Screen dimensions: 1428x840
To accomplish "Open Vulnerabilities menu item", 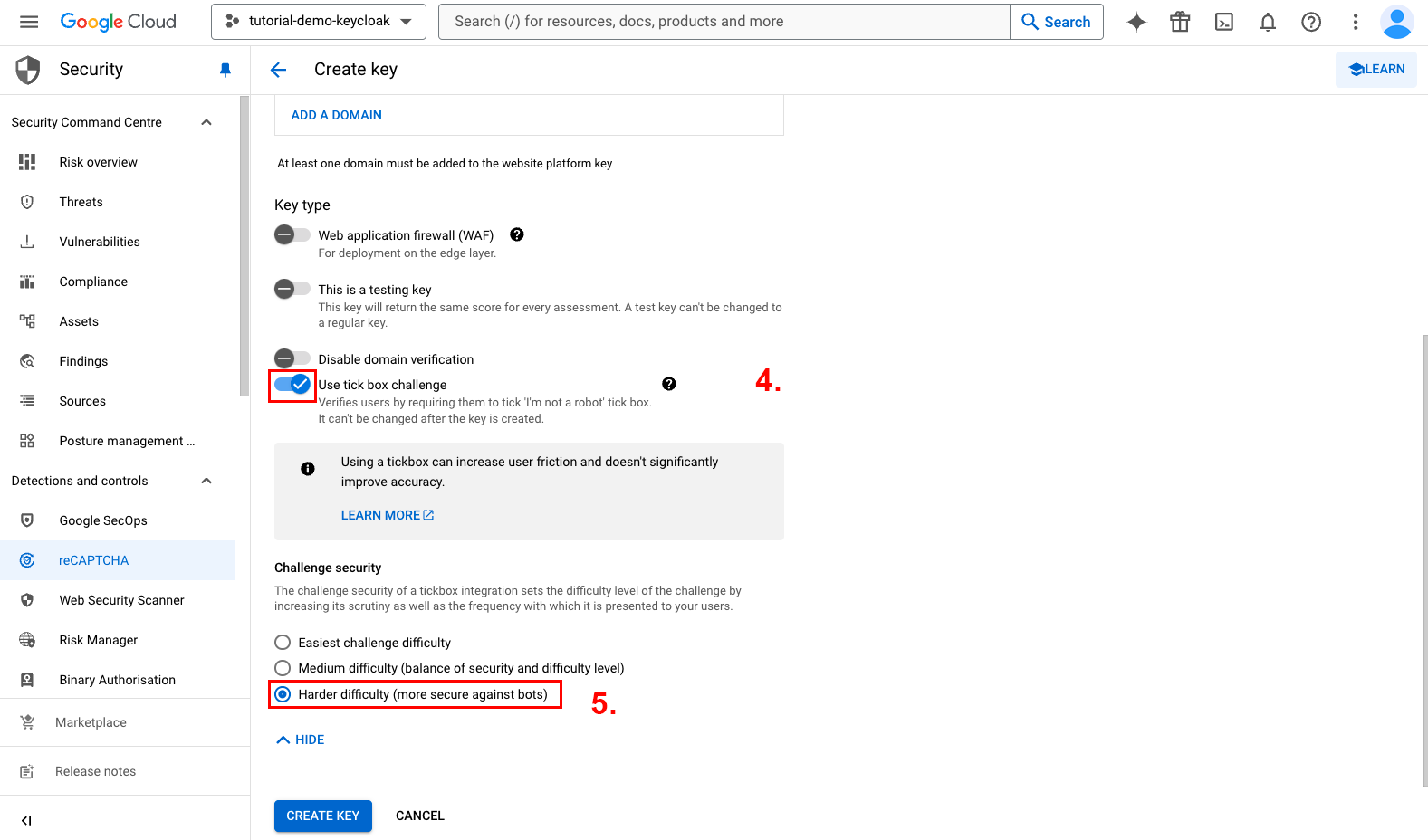I will click(x=118, y=242).
